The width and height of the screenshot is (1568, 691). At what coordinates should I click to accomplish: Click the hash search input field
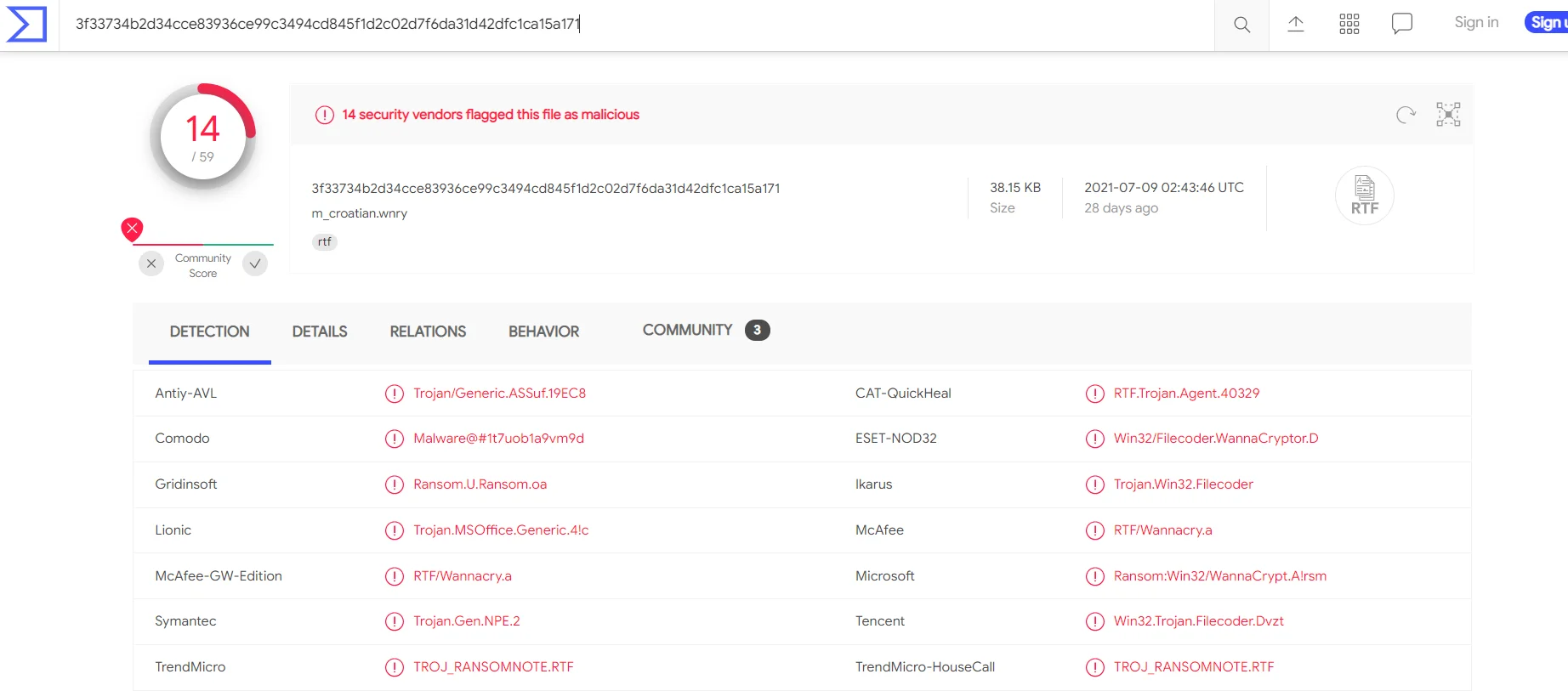[x=638, y=24]
